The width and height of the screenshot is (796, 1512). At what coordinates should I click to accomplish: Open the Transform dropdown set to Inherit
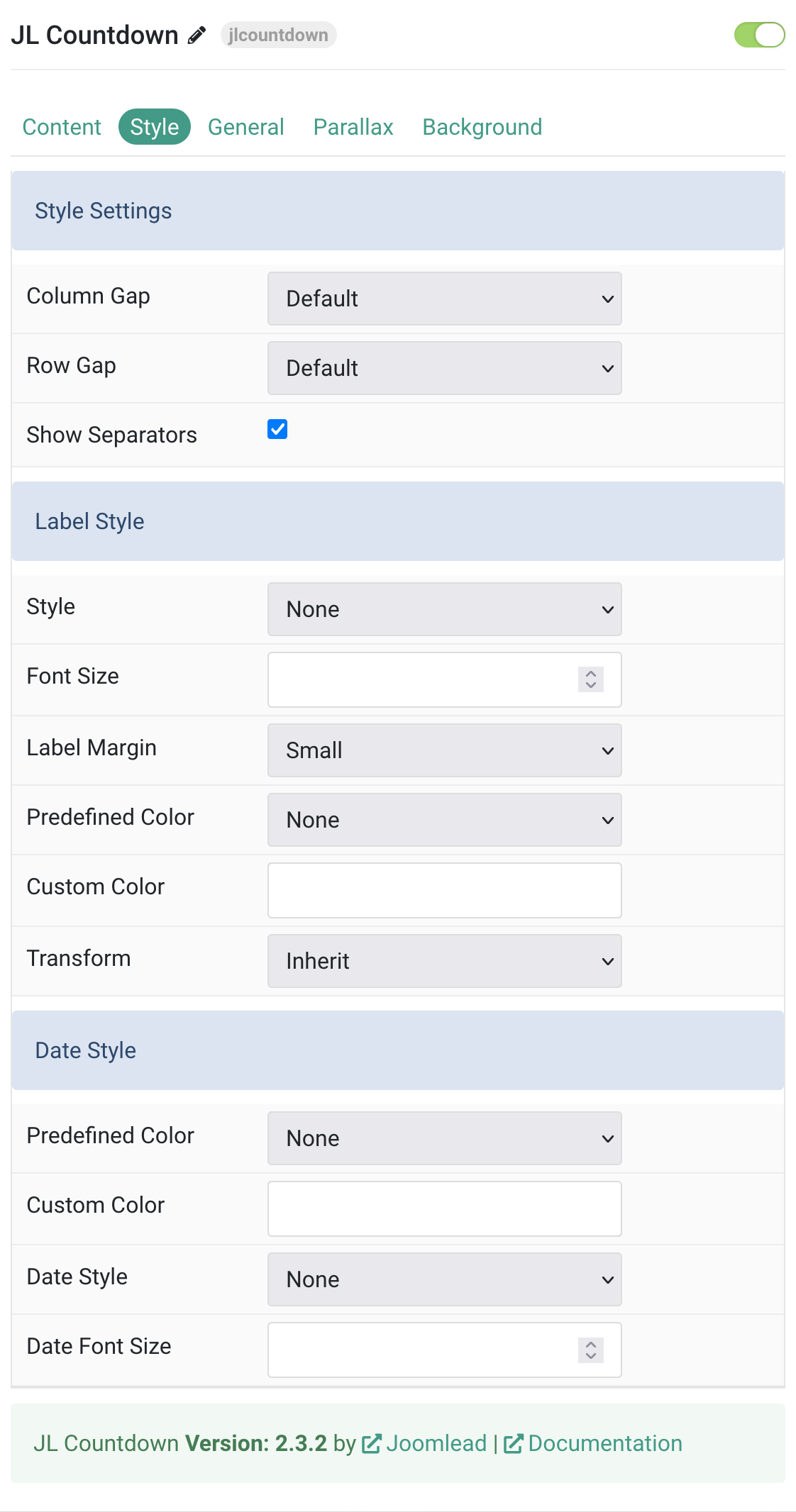(445, 961)
